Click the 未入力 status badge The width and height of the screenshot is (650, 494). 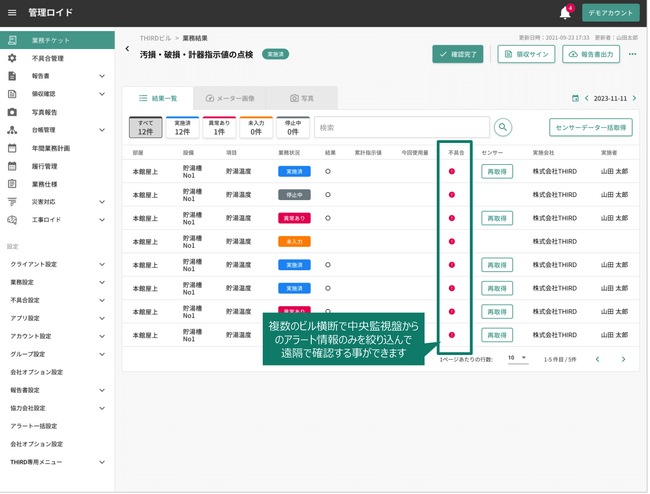[x=294, y=242]
